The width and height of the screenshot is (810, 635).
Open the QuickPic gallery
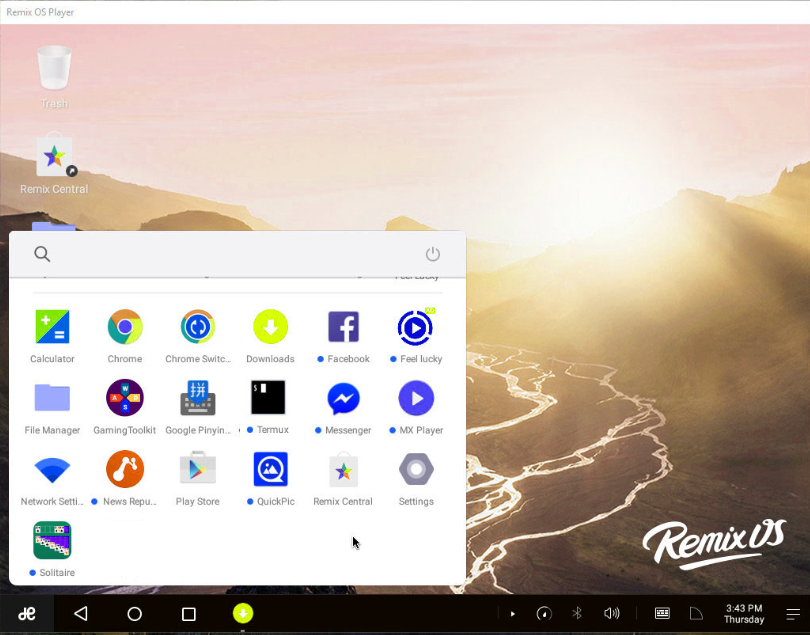[x=270, y=469]
